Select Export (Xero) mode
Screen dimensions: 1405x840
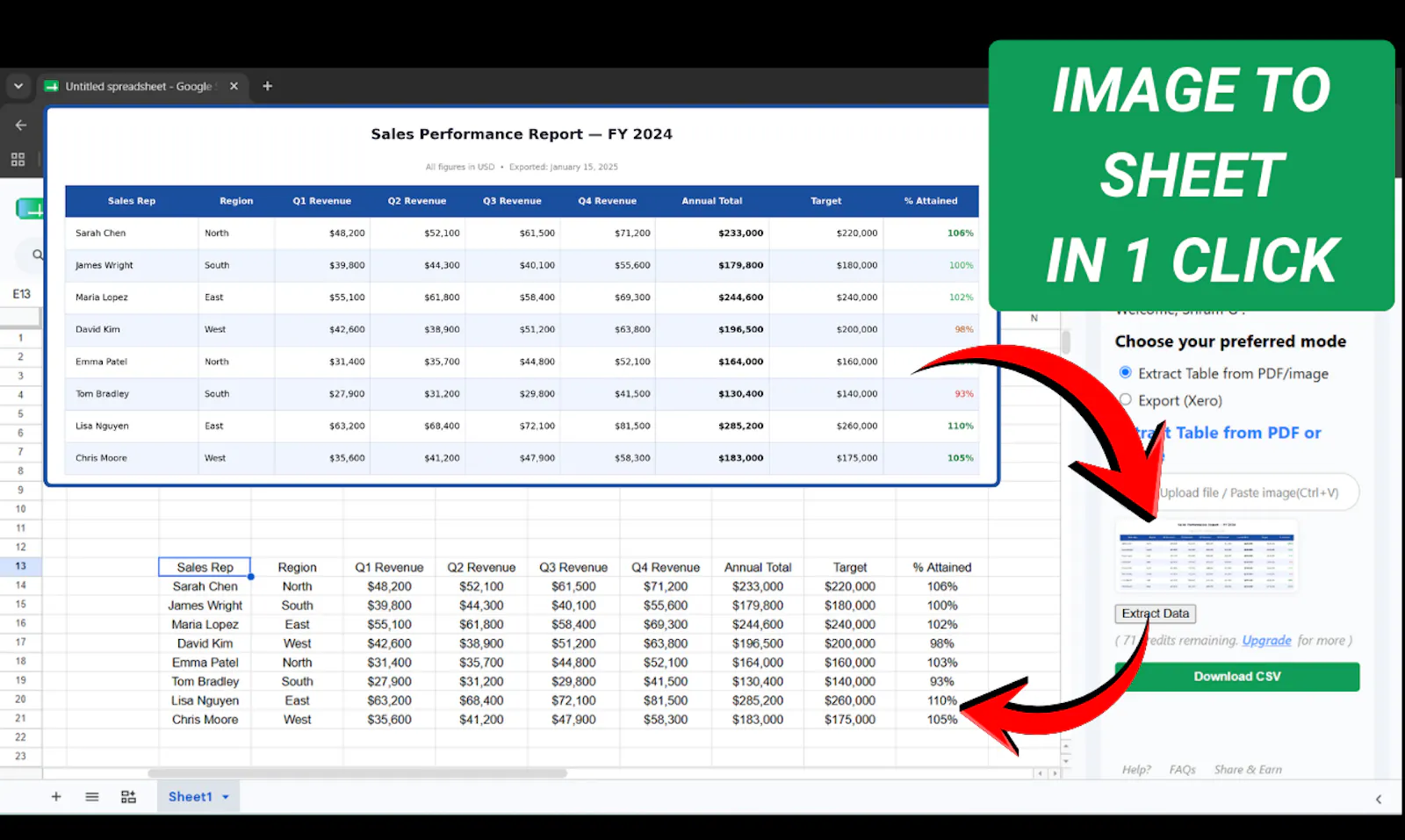[1125, 399]
